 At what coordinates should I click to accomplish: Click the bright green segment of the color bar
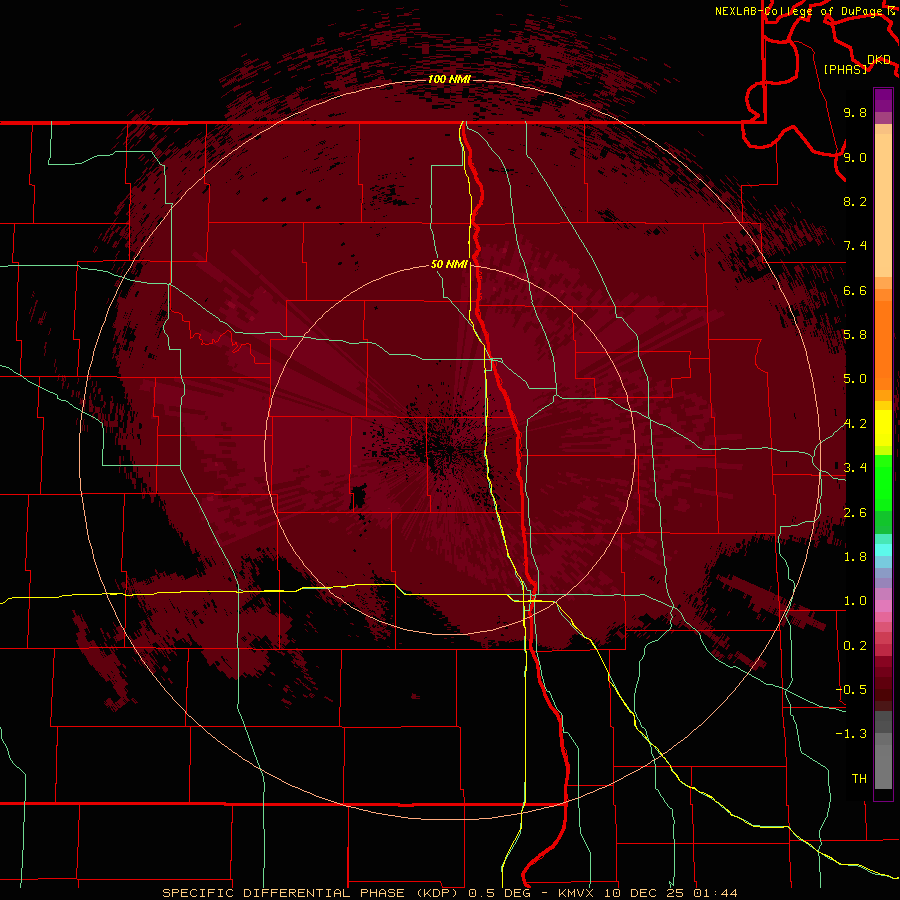coord(883,483)
